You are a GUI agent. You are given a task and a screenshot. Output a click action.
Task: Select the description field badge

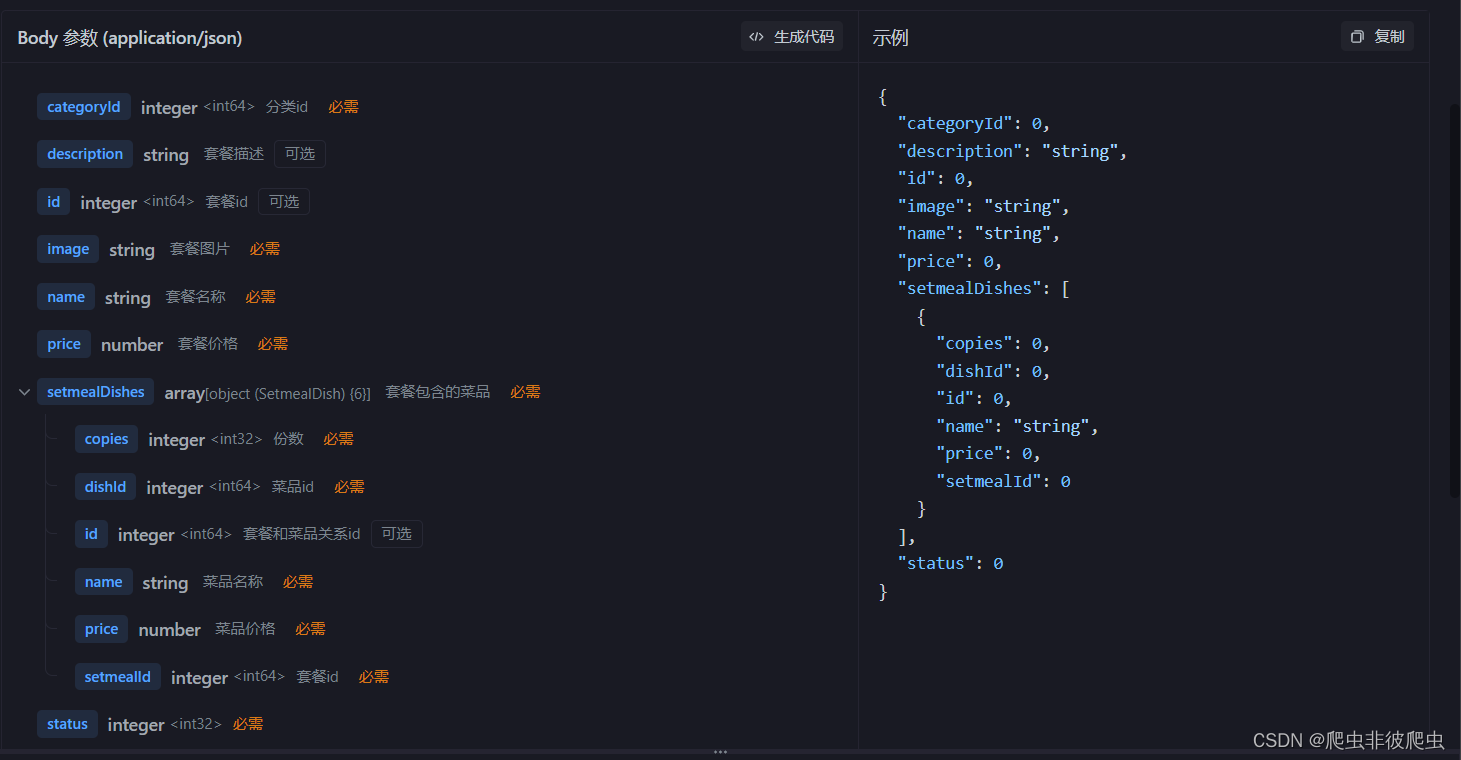tap(85, 154)
